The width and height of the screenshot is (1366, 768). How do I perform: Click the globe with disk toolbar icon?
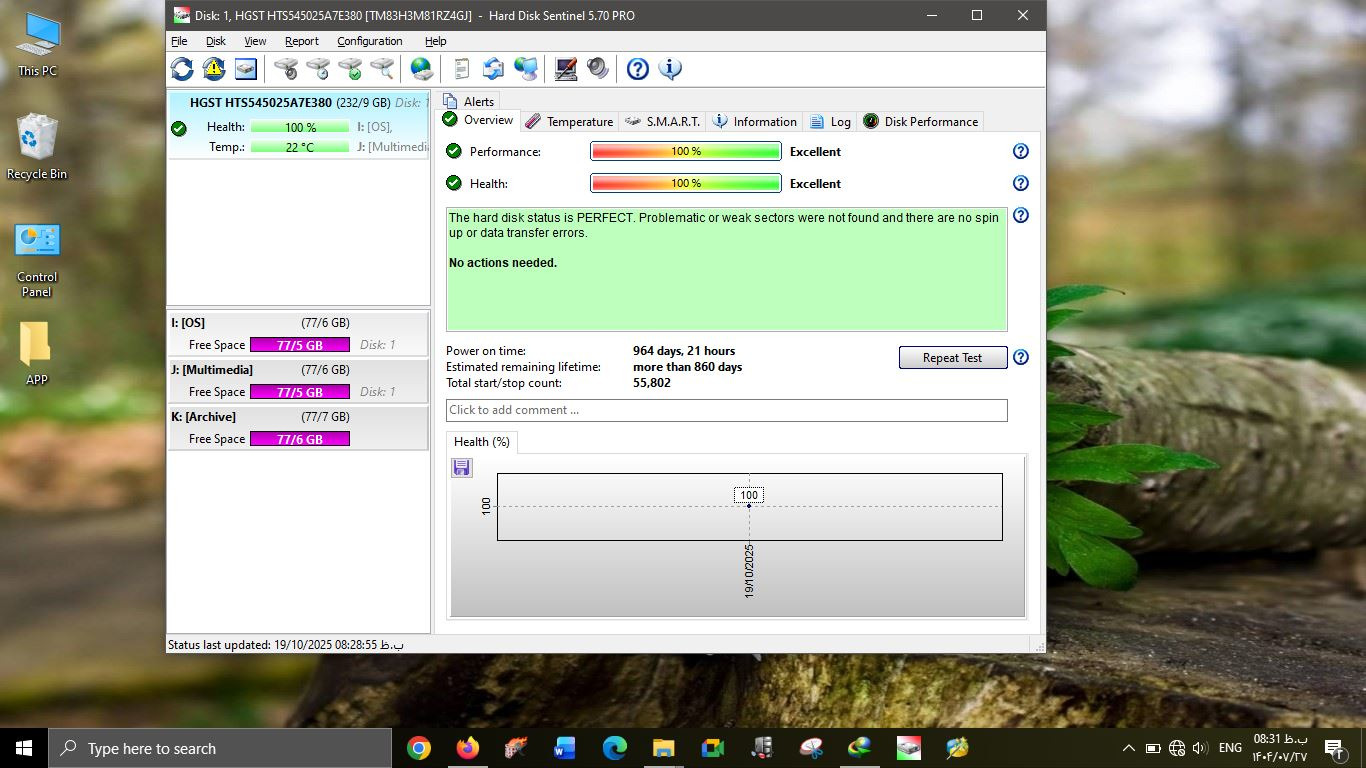coord(422,69)
